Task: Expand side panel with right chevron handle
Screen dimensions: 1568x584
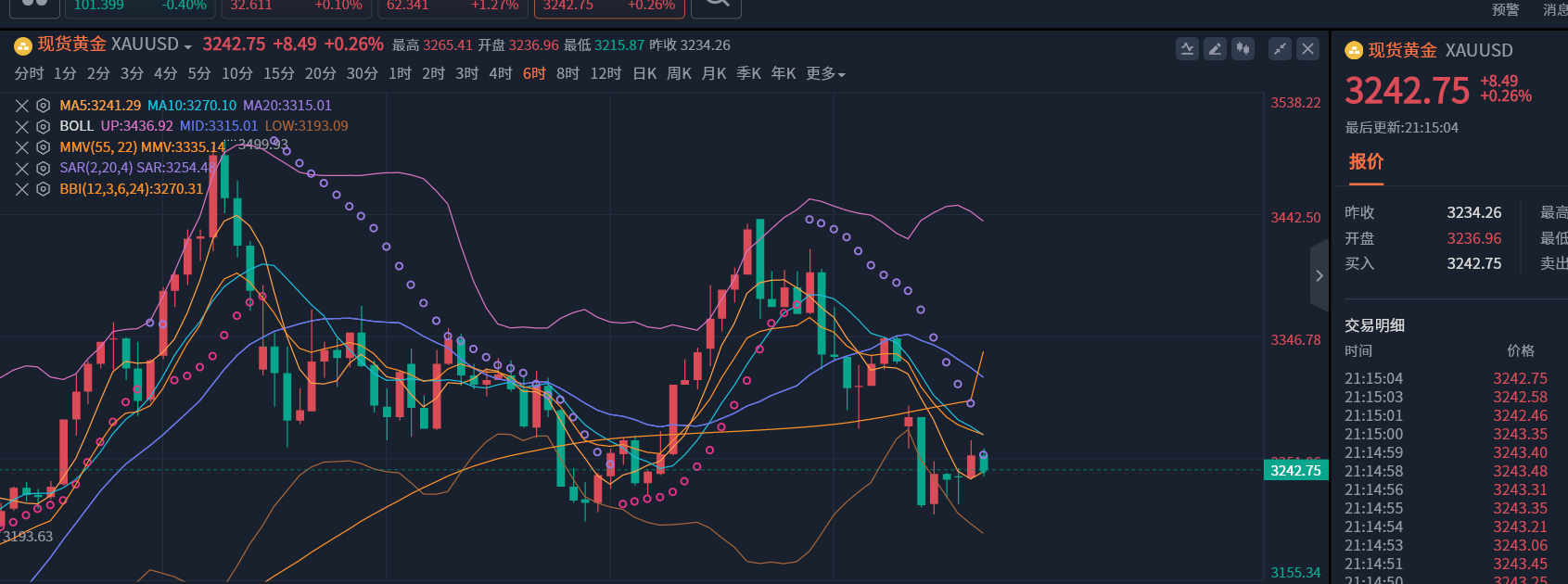Action: pyautogui.click(x=1319, y=275)
